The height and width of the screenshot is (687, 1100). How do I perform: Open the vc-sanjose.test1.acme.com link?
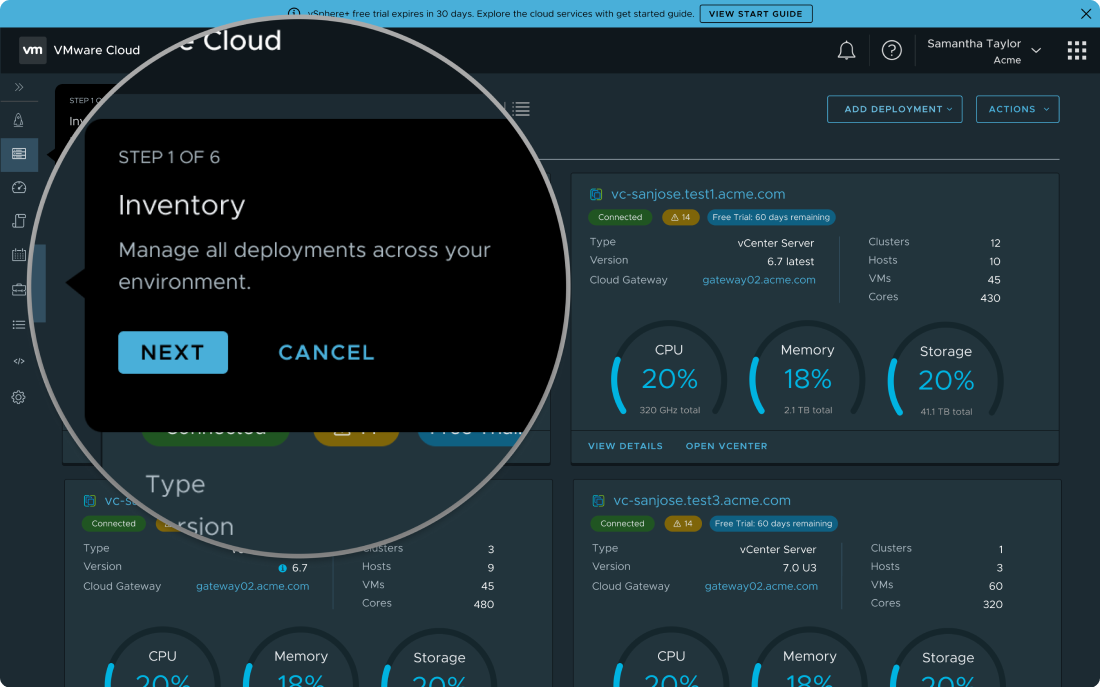coord(698,194)
